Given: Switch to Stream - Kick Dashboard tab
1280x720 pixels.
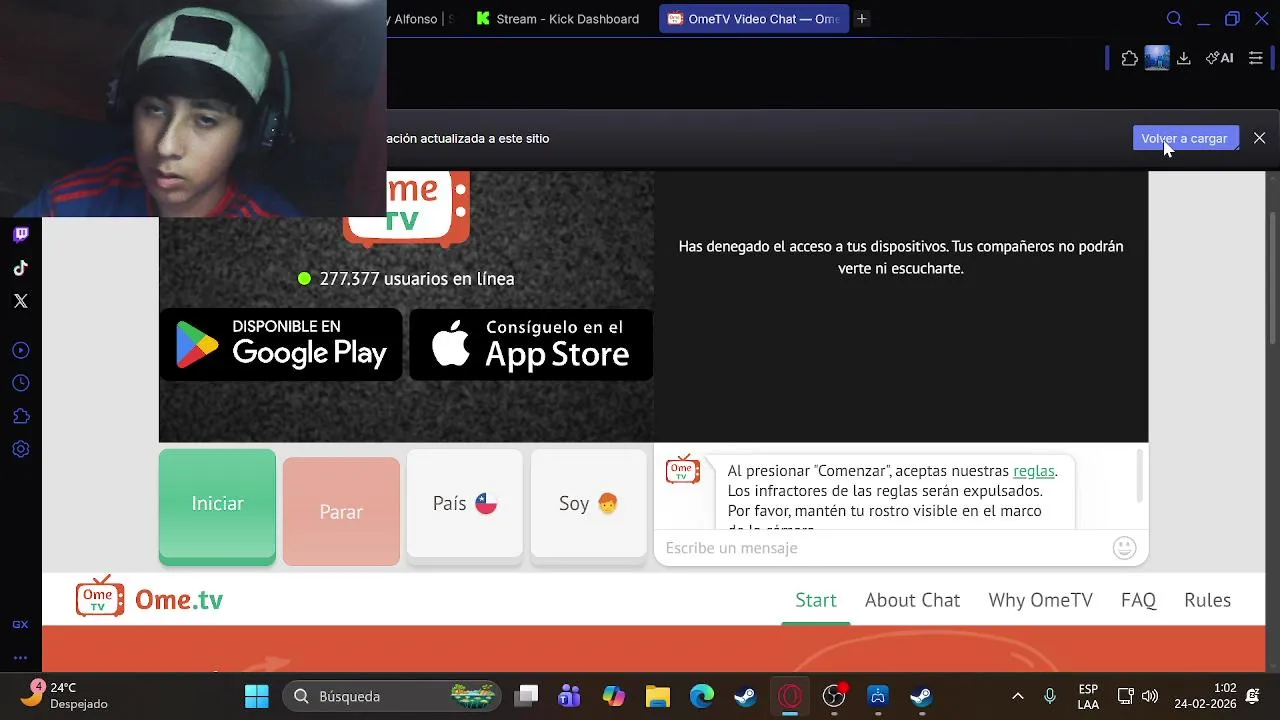Looking at the screenshot, I should (557, 18).
